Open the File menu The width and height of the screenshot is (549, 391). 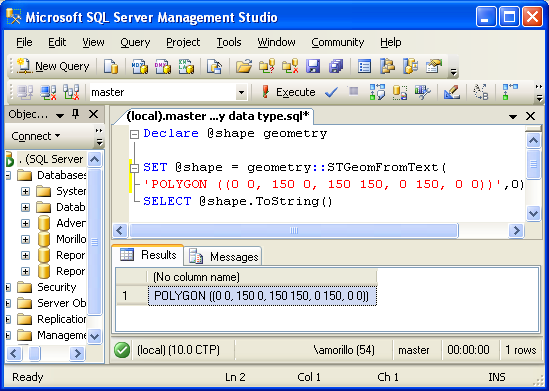click(x=24, y=42)
